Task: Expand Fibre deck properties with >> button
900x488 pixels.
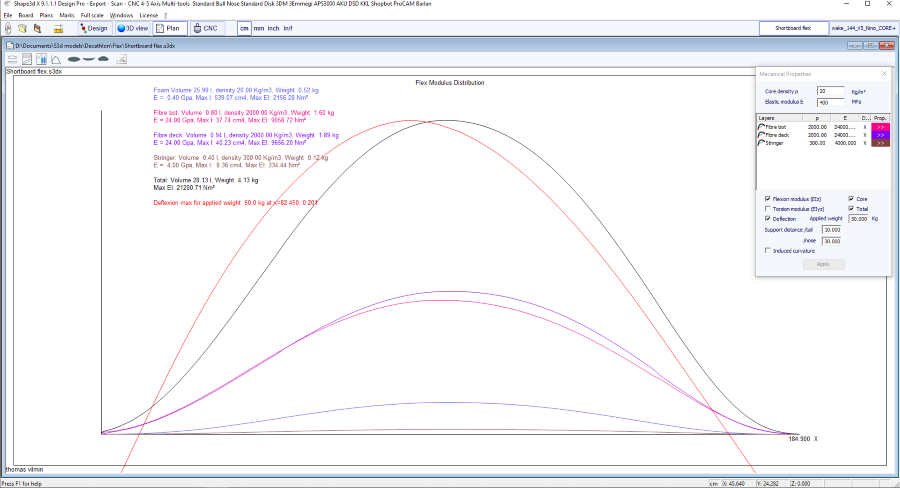Action: tap(880, 135)
